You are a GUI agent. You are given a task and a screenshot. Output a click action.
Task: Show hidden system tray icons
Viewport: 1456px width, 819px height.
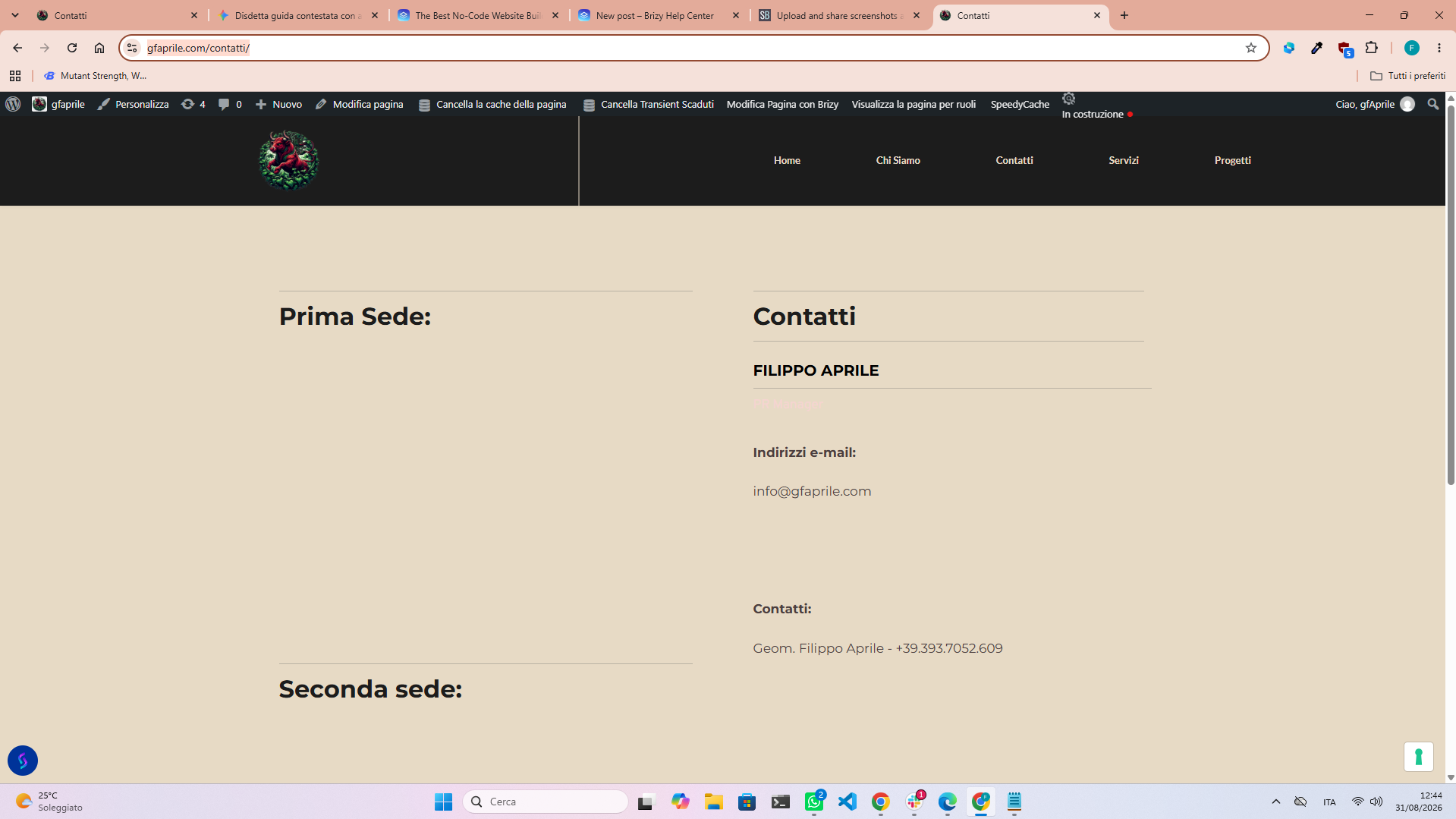click(x=1275, y=802)
